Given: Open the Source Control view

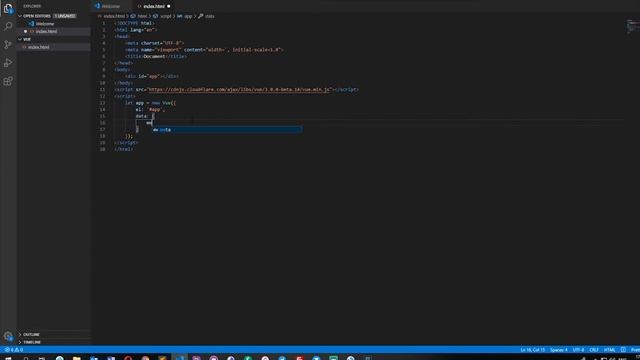Looking at the screenshot, I should pos(8,44).
